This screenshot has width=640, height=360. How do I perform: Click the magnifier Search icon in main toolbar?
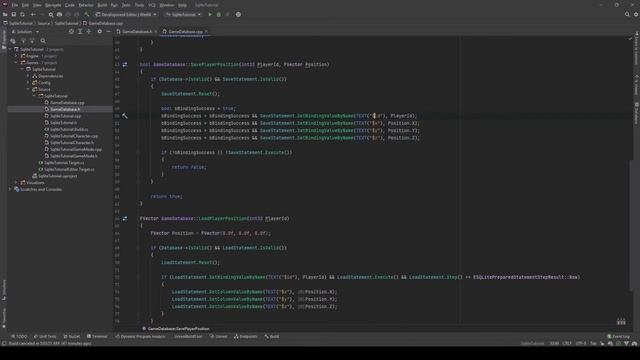(x=51, y=15)
